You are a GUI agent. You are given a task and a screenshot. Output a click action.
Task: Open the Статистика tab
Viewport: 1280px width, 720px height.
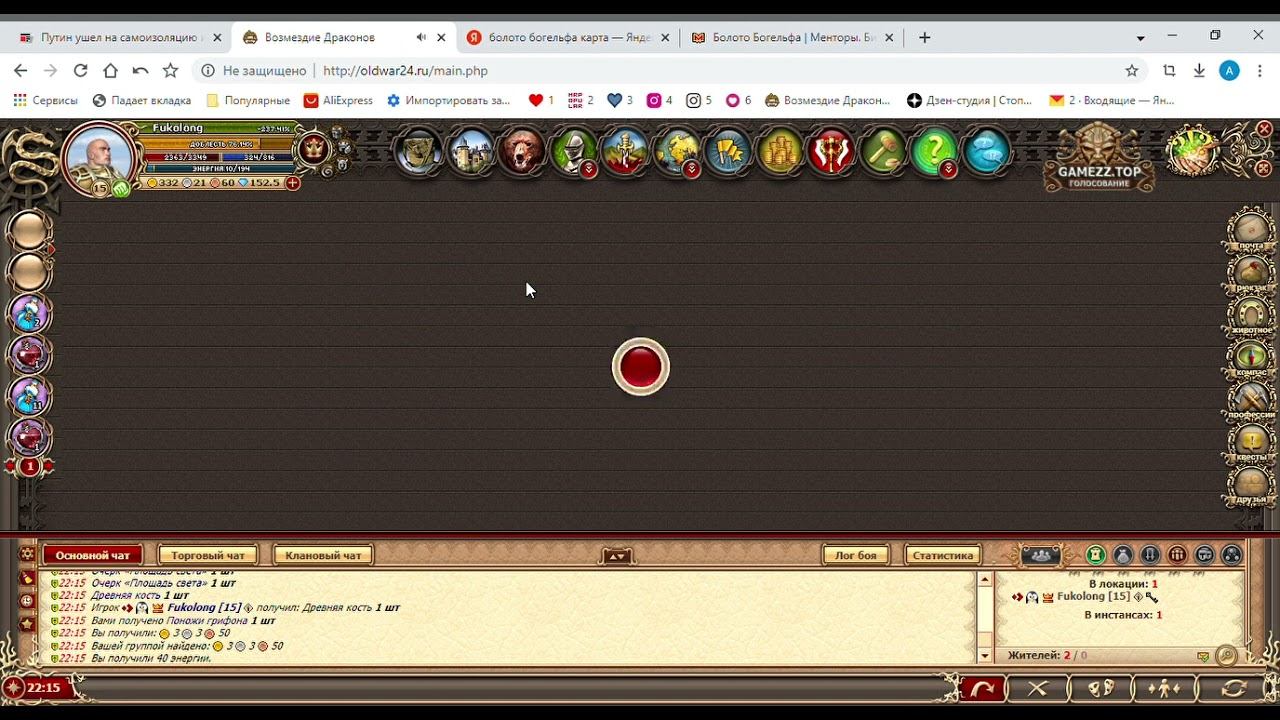point(943,555)
